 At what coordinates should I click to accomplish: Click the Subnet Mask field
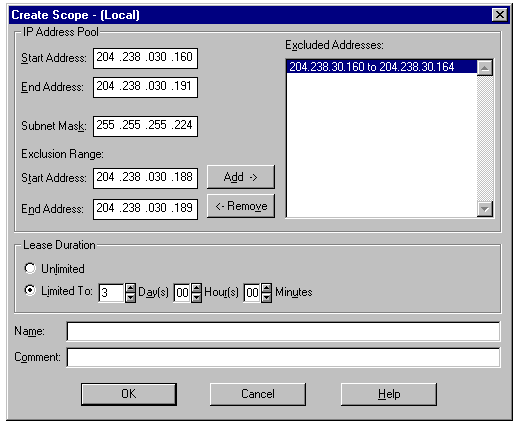(x=145, y=126)
